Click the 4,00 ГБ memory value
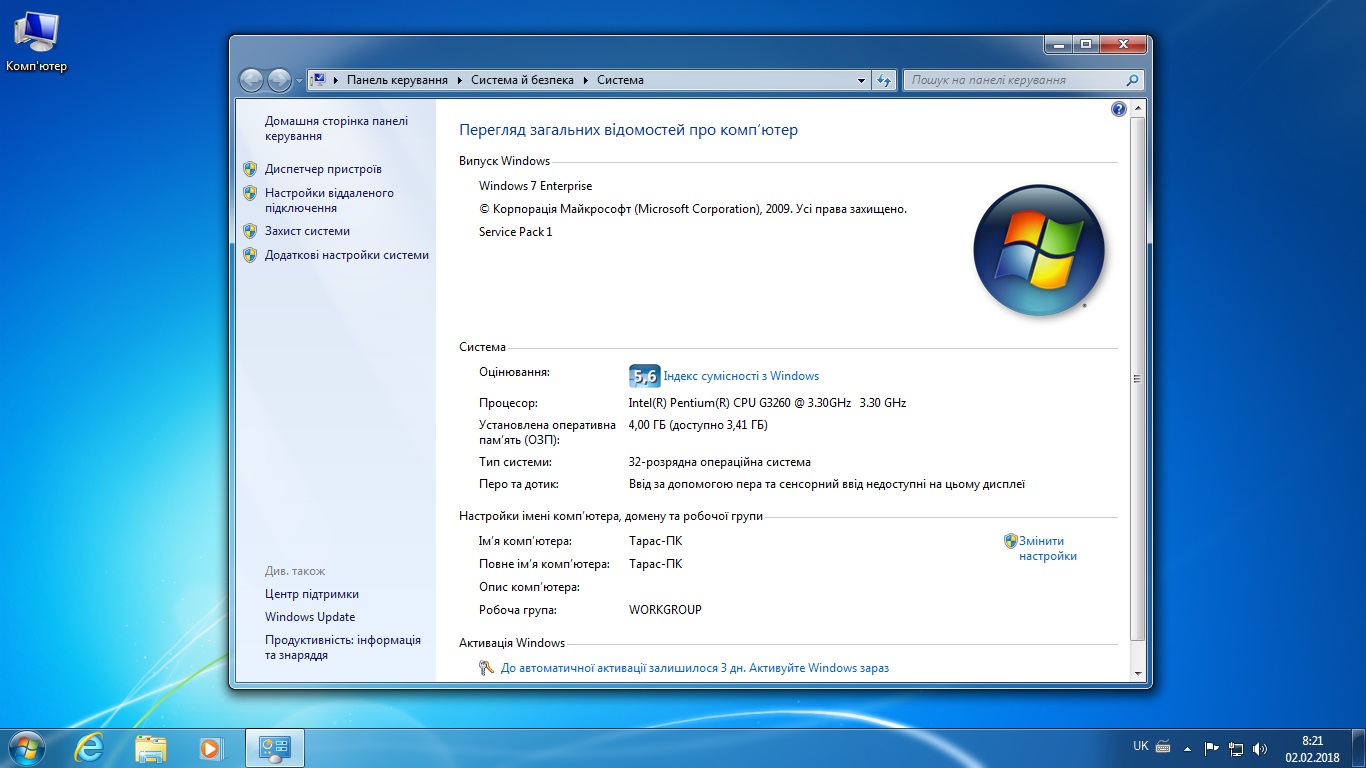This screenshot has width=1366, height=768. (698, 425)
